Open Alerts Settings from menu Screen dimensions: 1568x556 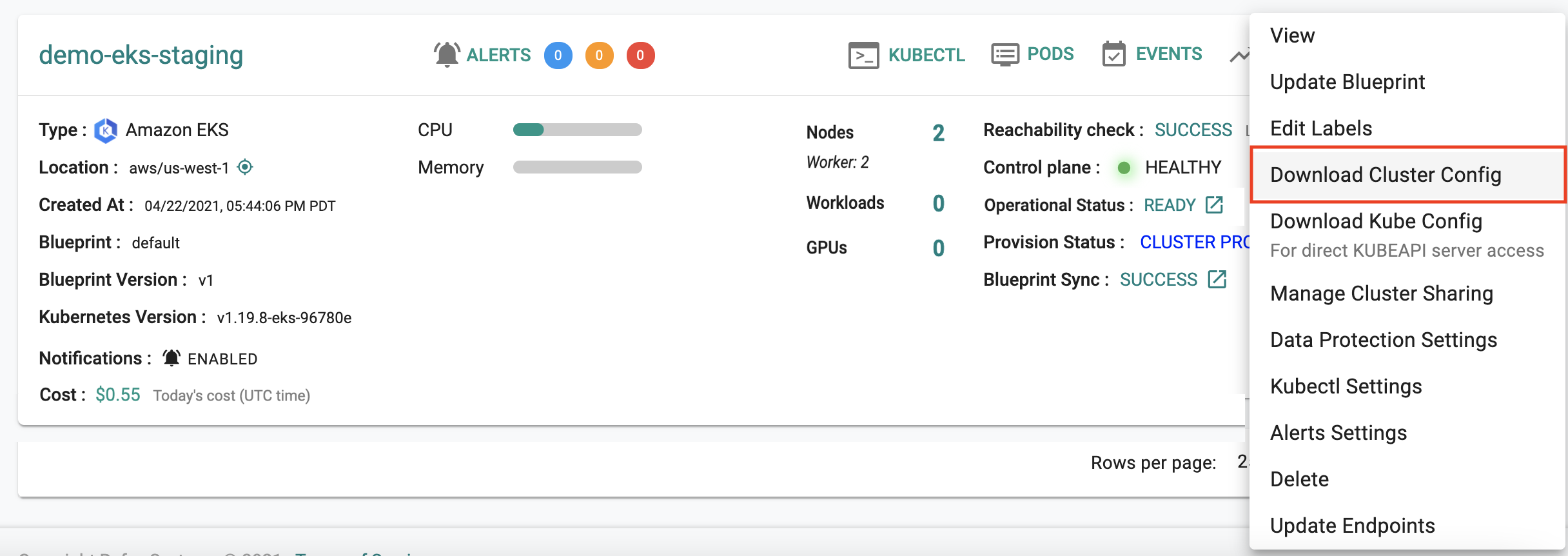pyautogui.click(x=1407, y=433)
